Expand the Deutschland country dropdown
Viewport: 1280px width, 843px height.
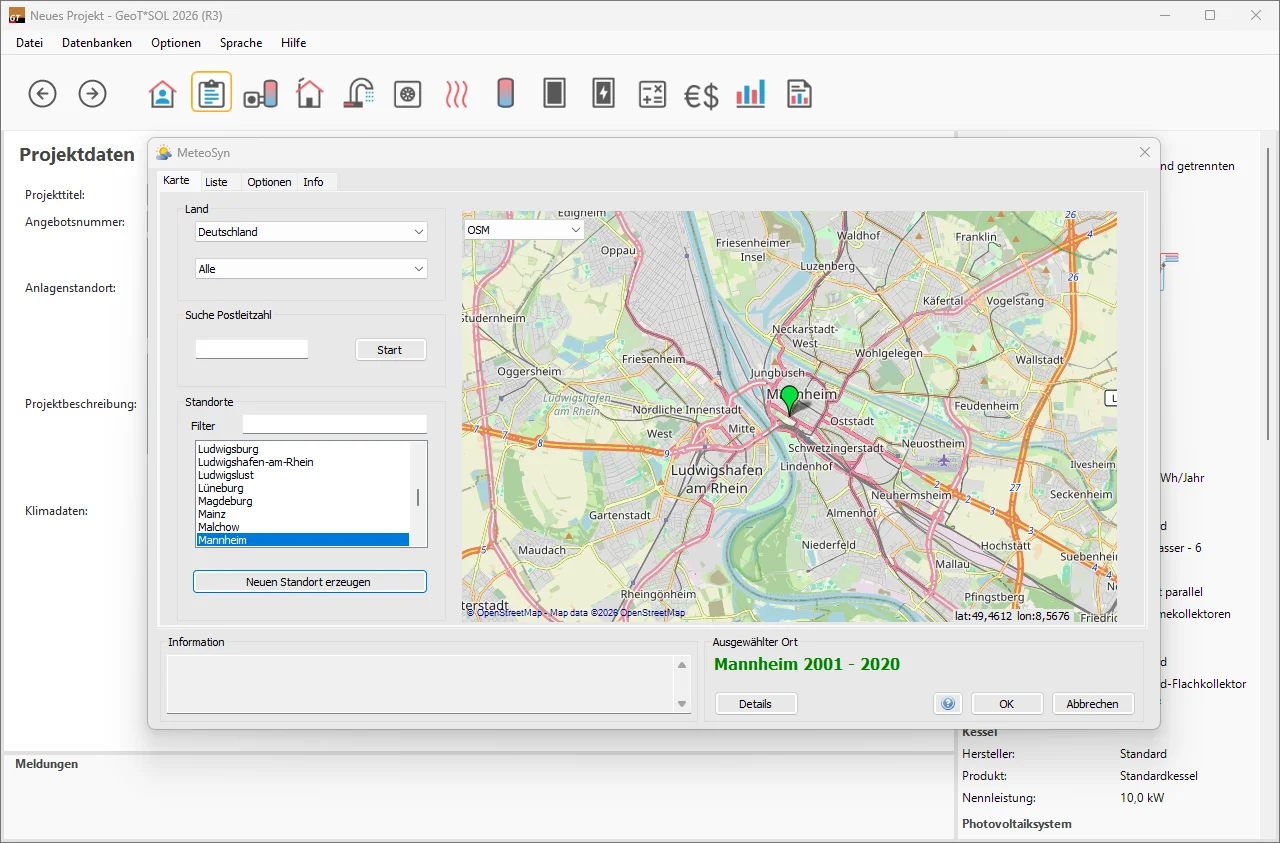(311, 232)
